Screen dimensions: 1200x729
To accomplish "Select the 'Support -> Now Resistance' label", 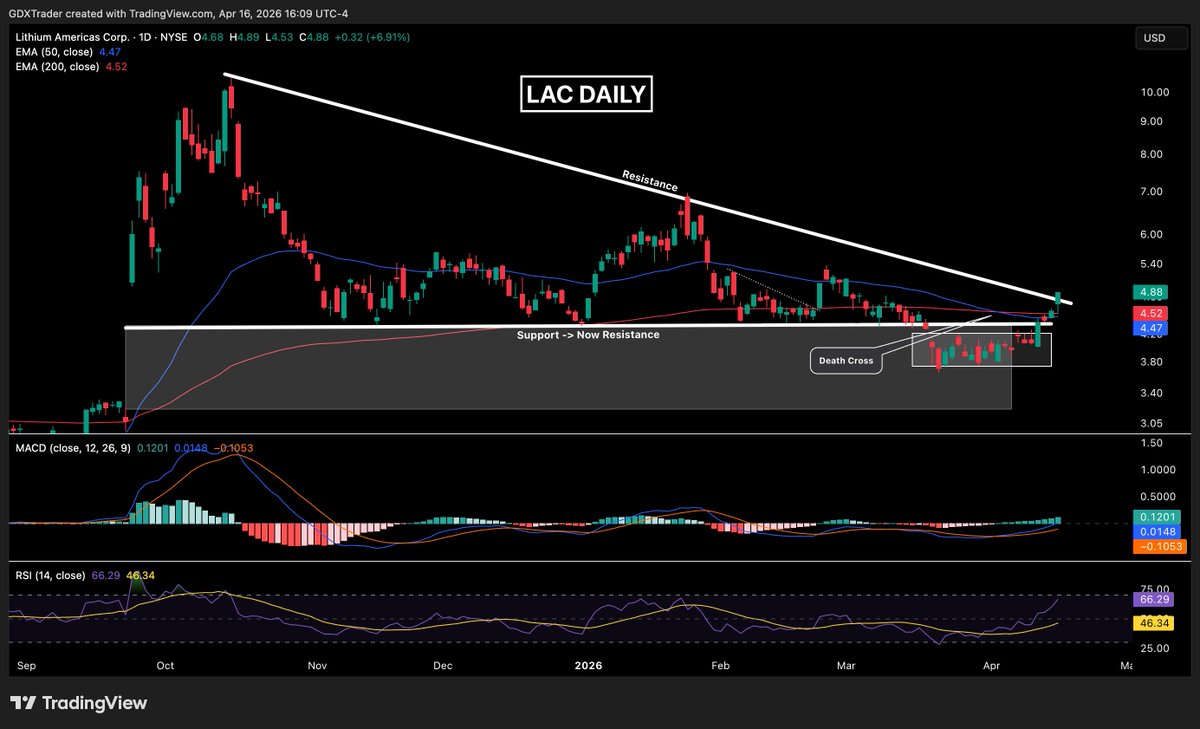I will 588,335.
